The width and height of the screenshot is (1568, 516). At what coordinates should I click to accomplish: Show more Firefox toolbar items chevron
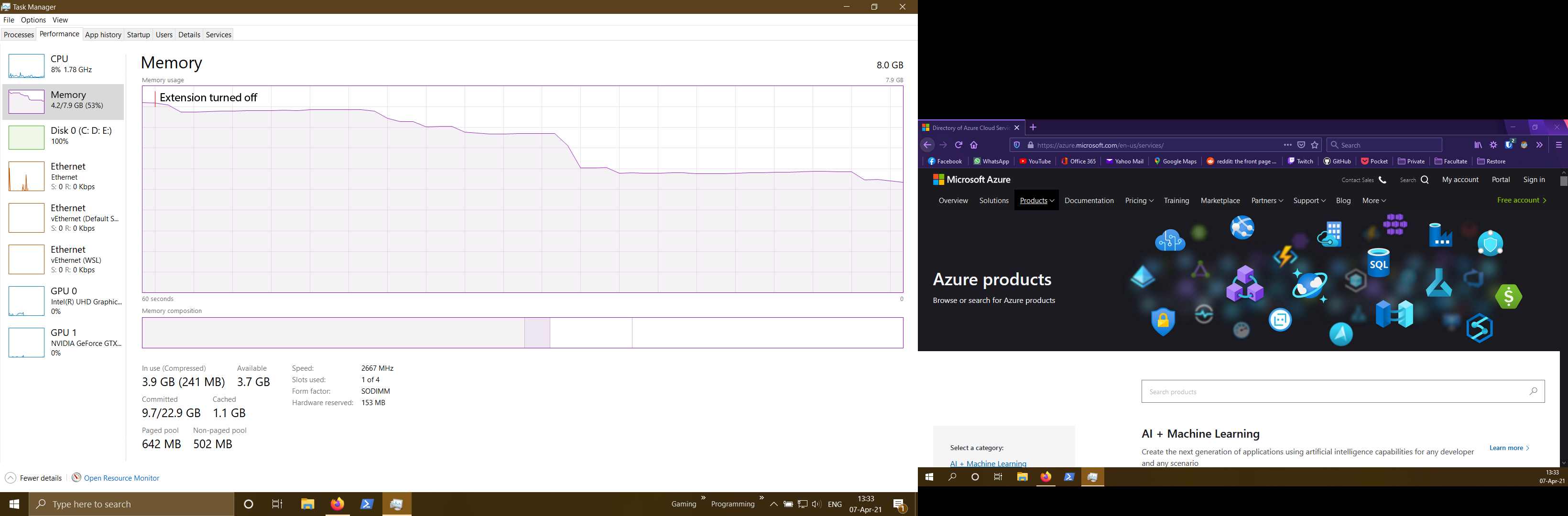point(1539,145)
